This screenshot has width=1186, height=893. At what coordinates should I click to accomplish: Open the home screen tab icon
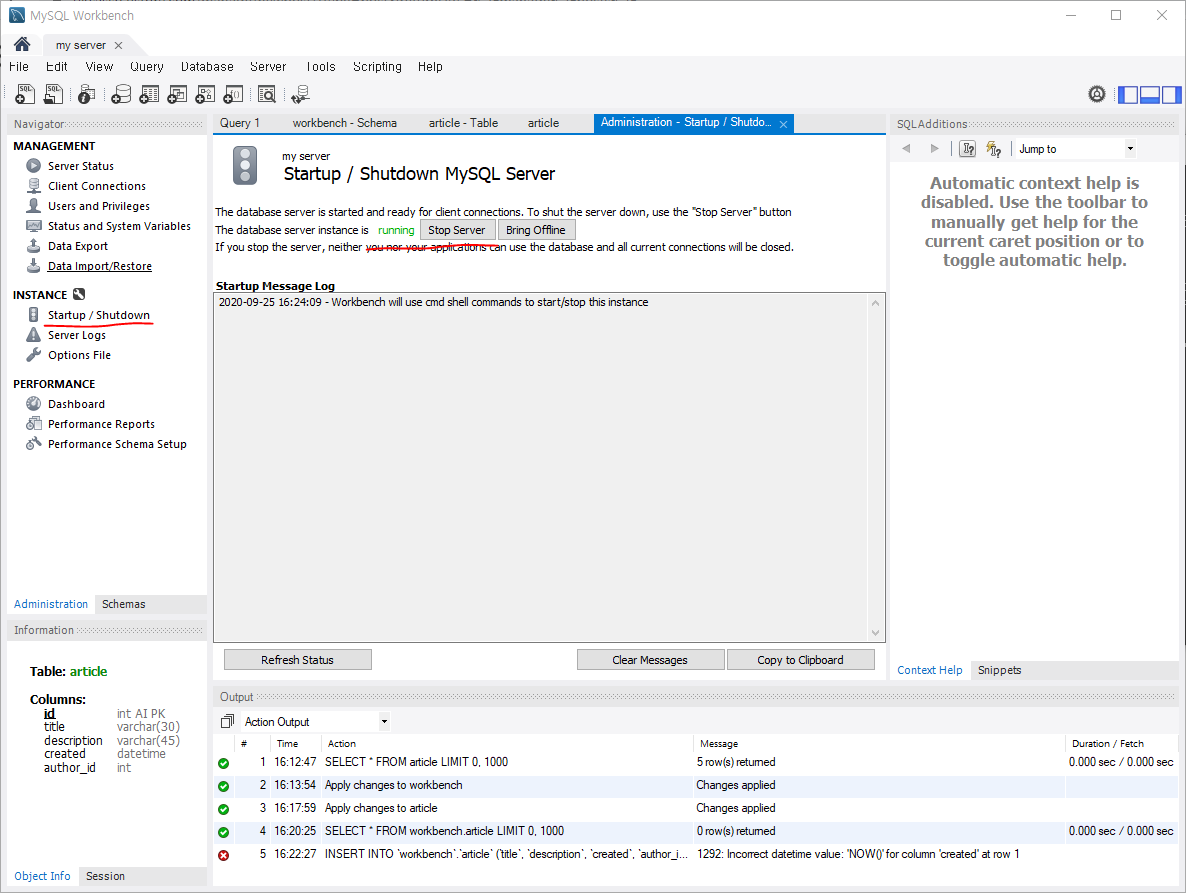point(22,45)
